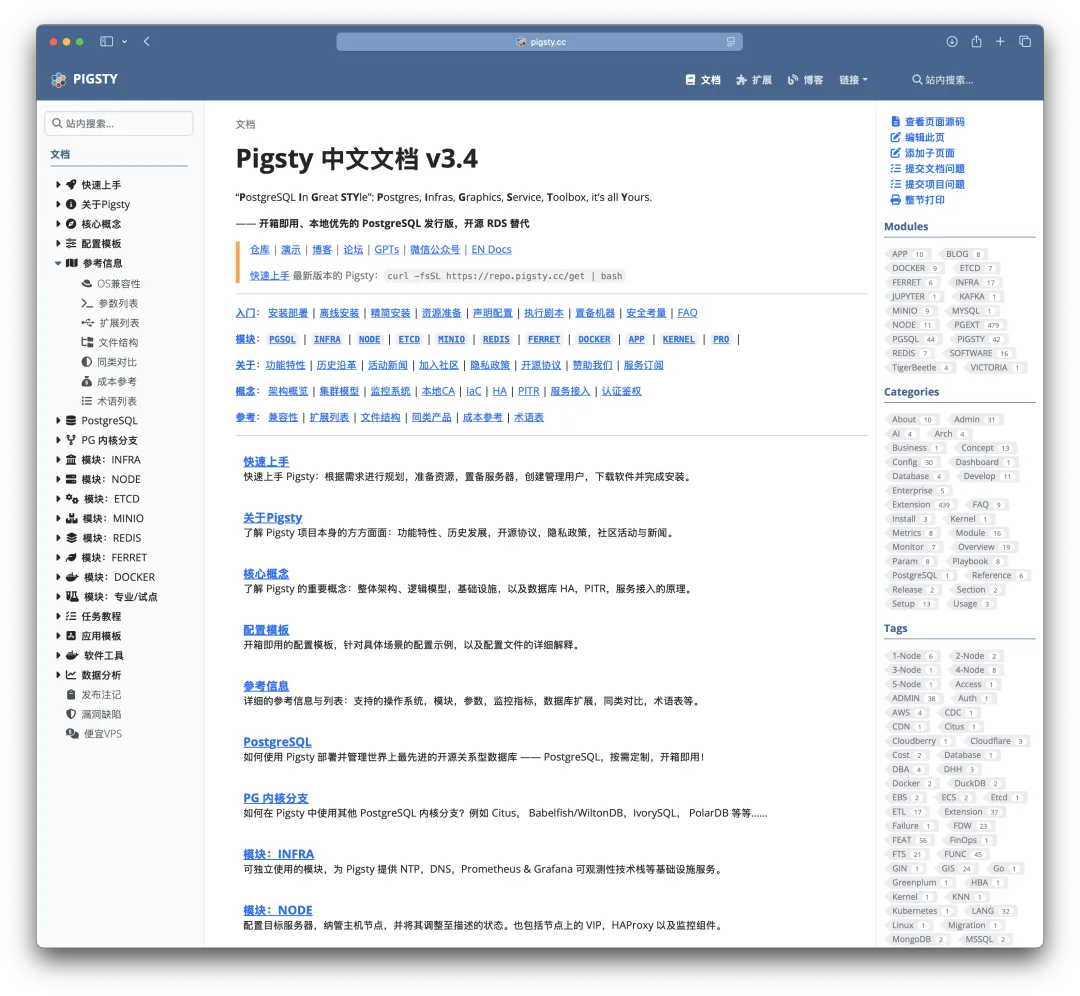Open the 文档 menu in top navigation
The height and width of the screenshot is (996, 1080).
703,80
